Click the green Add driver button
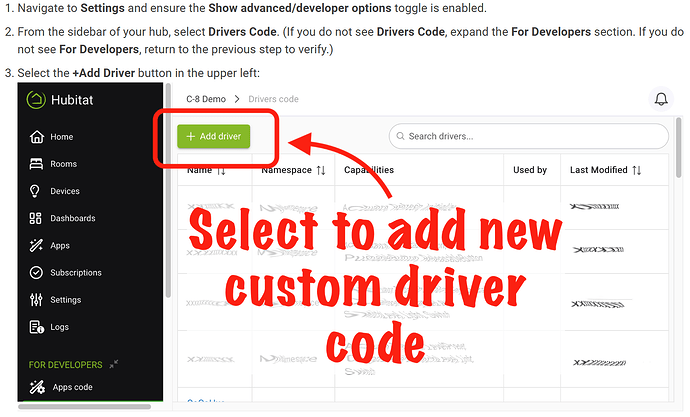Viewport: 690px width, 417px height. click(x=213, y=136)
